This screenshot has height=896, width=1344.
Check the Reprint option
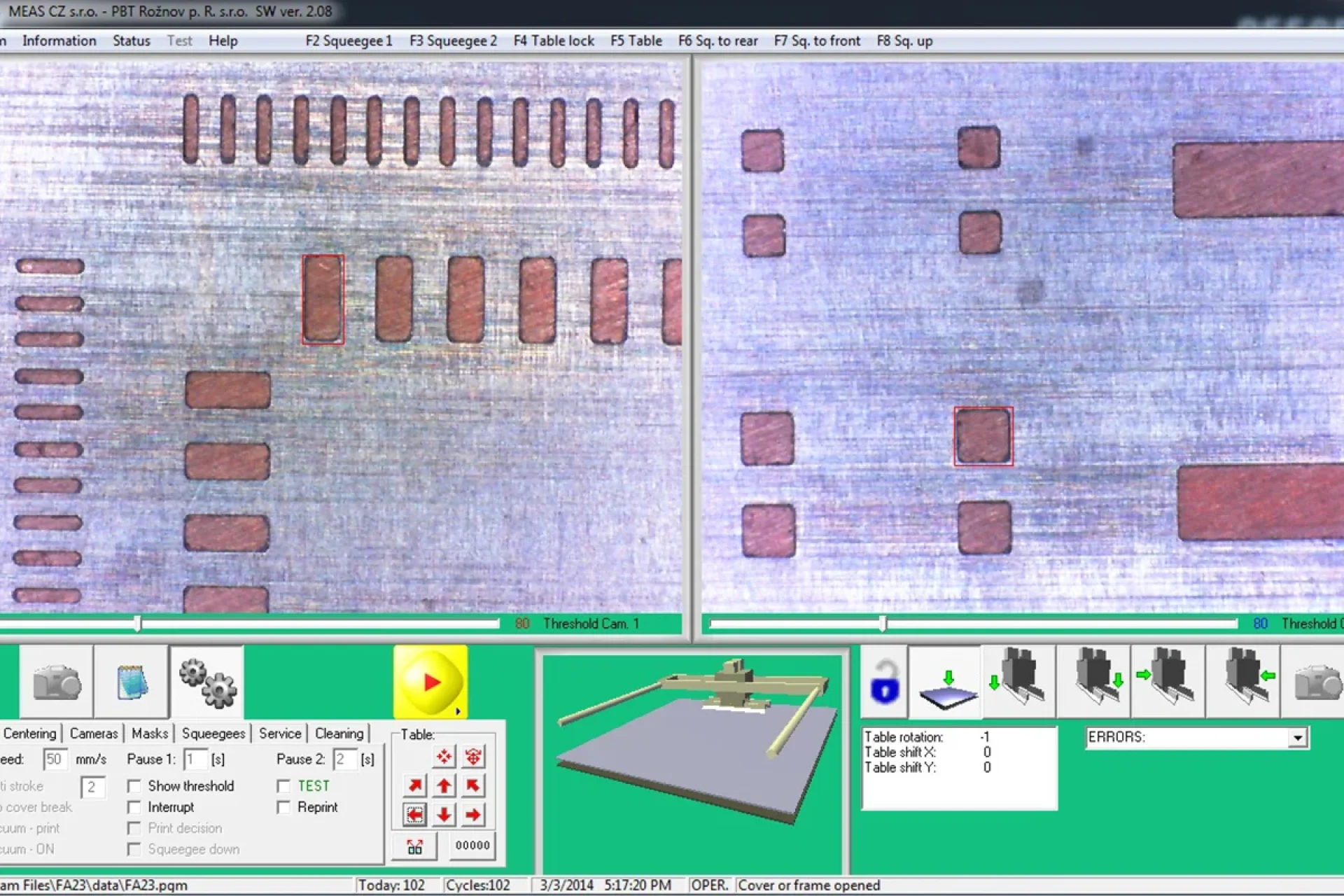(x=283, y=808)
